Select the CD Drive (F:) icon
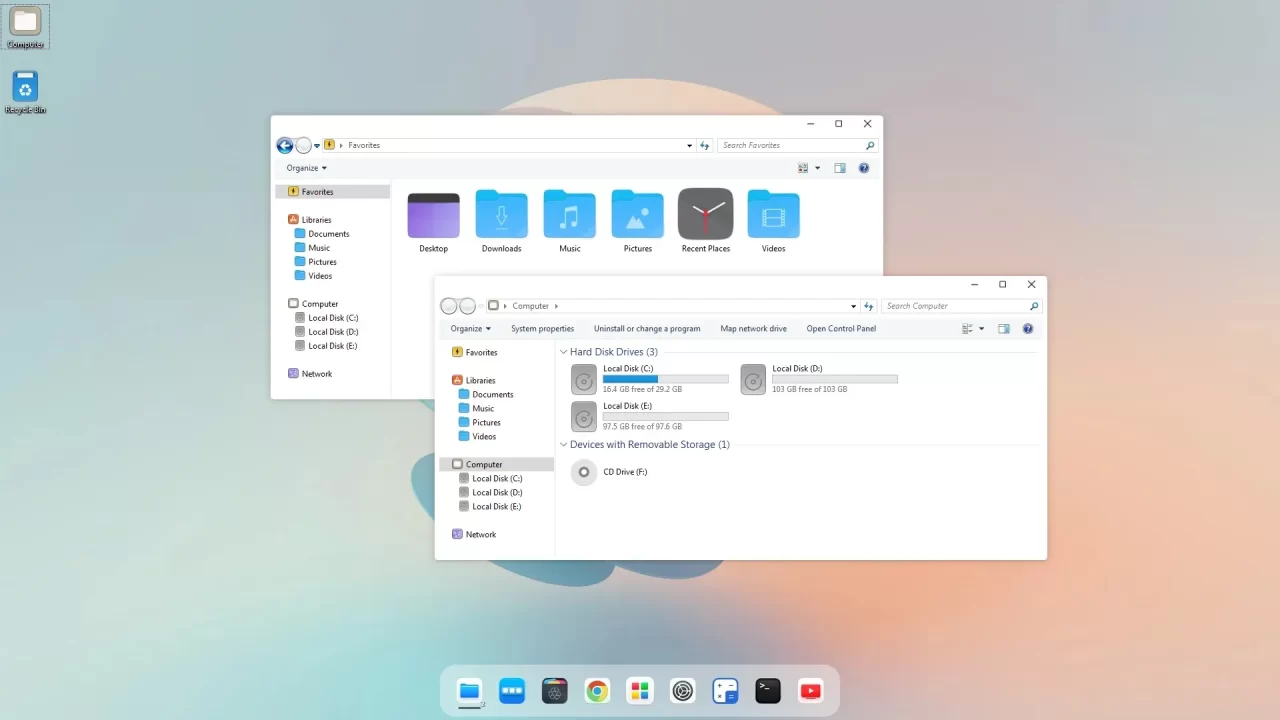This screenshot has height=720, width=1280. point(584,472)
